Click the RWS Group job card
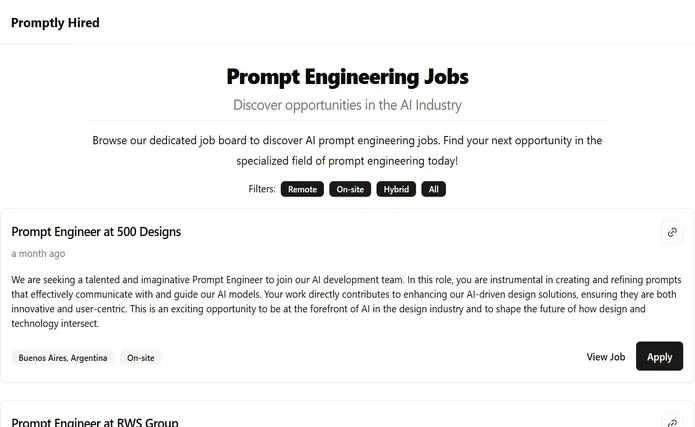695x427 pixels. coord(348,414)
